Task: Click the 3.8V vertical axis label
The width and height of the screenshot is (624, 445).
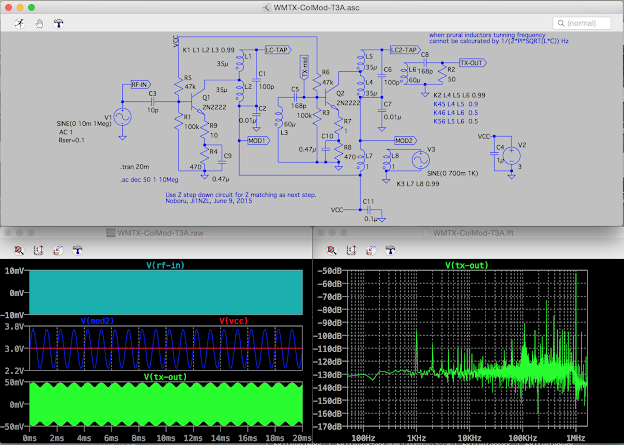Action: [14, 326]
